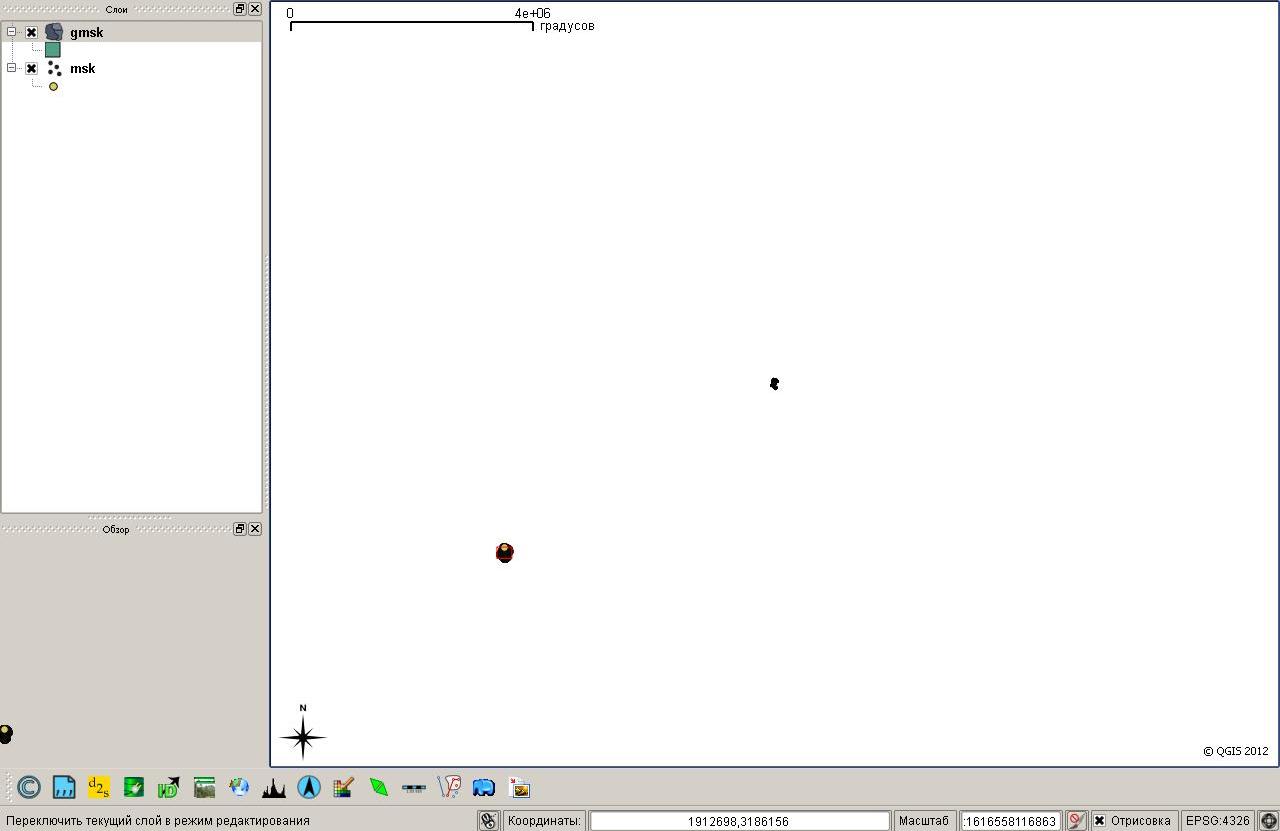This screenshot has width=1280, height=831.
Task: Collapse the msk layer tree node
Action: click(x=12, y=68)
